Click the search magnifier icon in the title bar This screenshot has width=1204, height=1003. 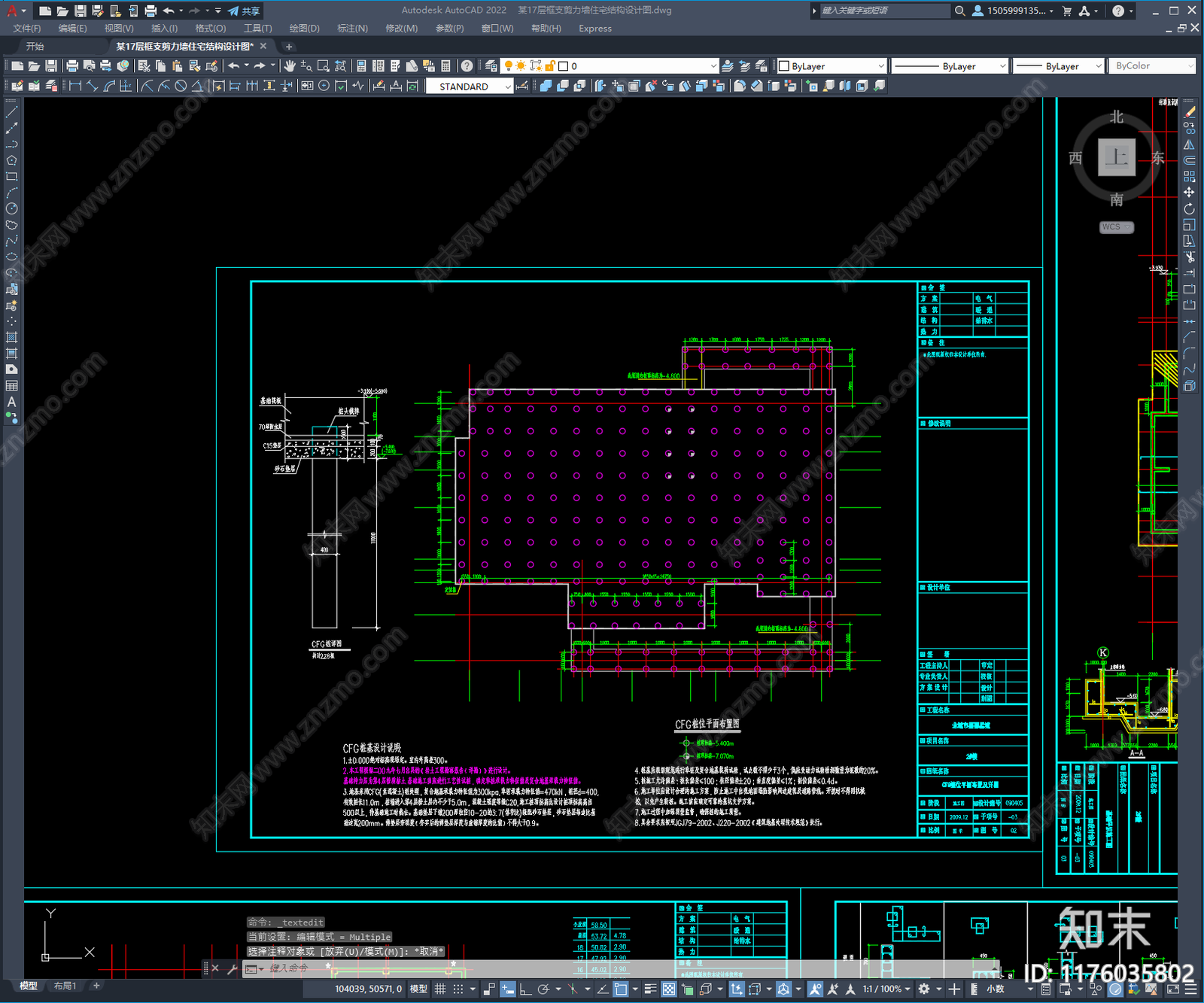tap(959, 11)
